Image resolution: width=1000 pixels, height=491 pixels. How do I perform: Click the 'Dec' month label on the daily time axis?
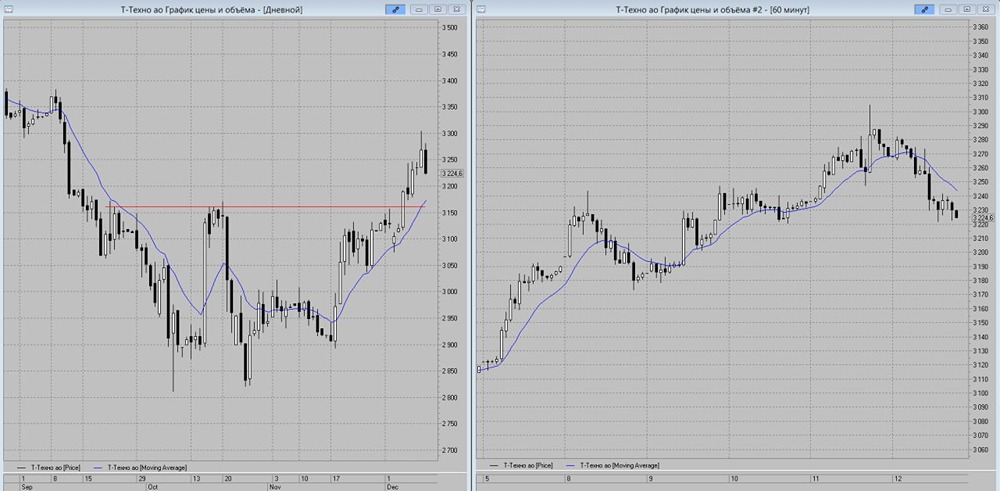coord(392,485)
